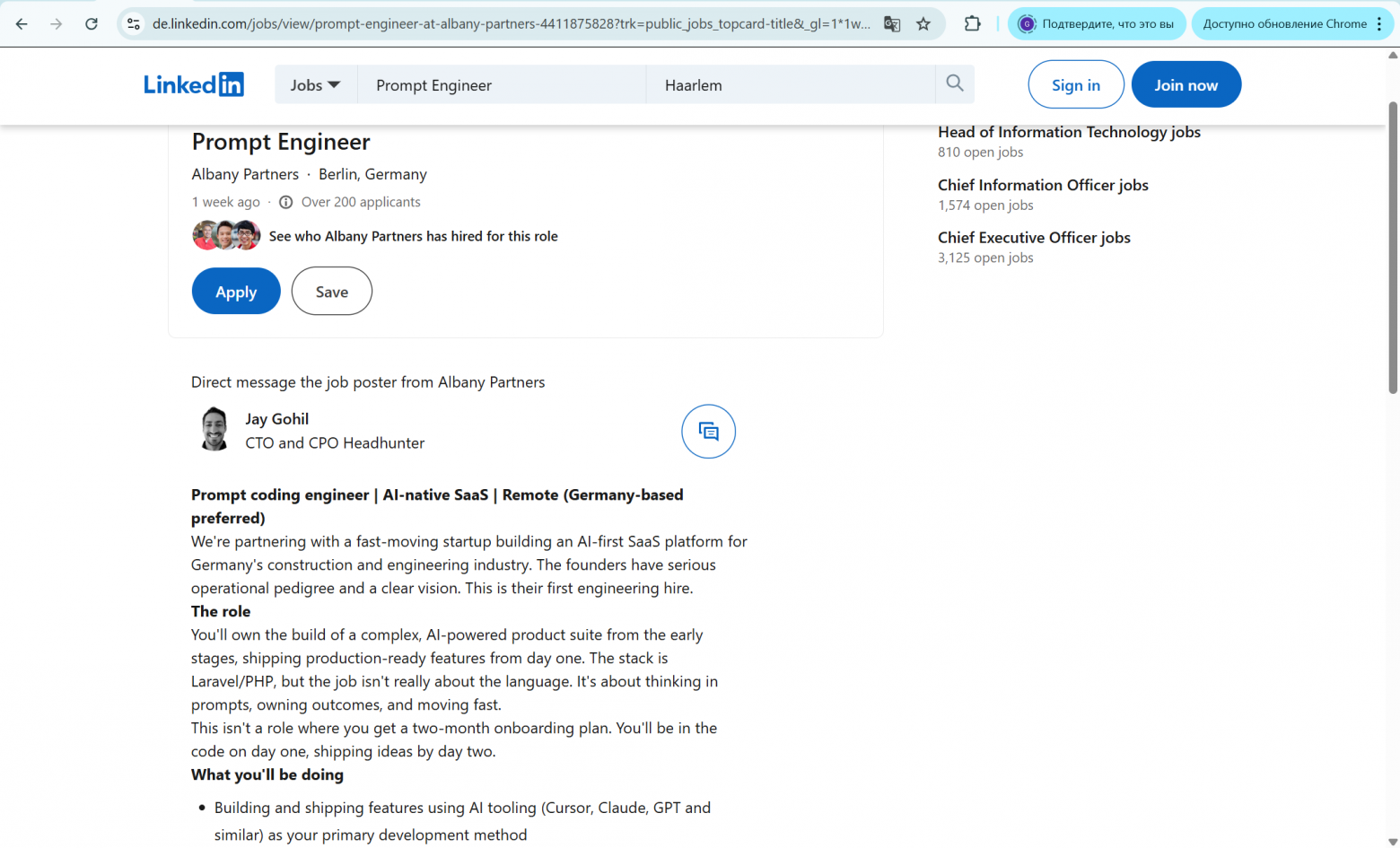Message Jay Gohil via chat icon

tap(709, 432)
